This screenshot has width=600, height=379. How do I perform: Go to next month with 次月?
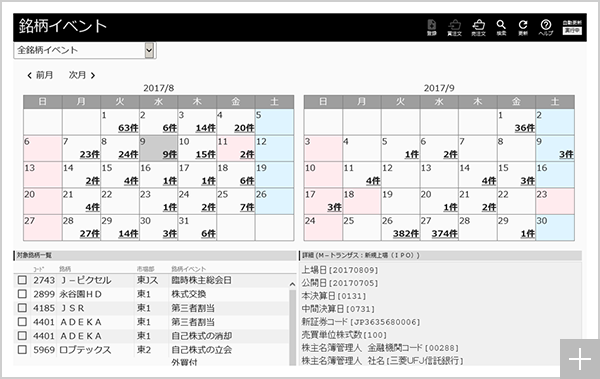click(82, 75)
